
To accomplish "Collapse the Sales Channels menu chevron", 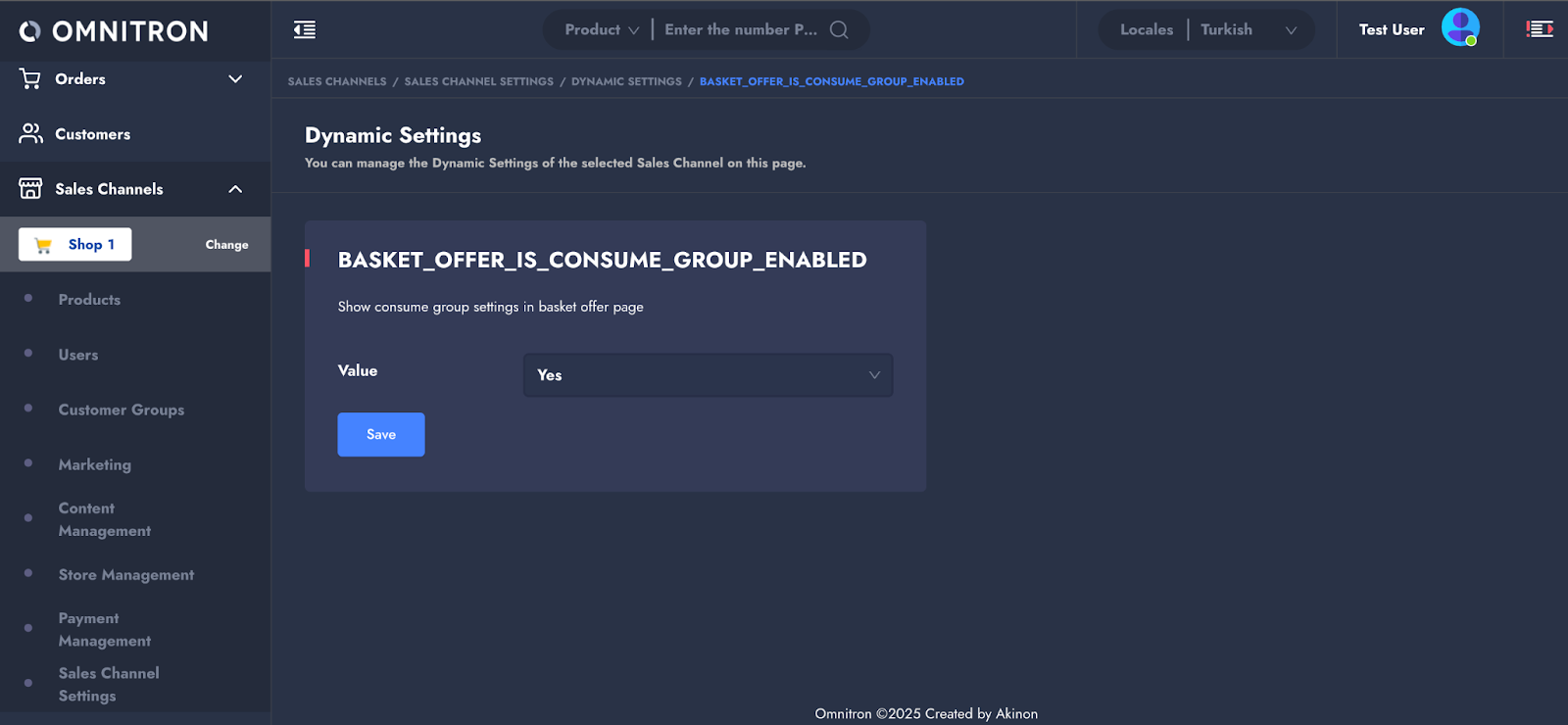I will (x=235, y=189).
